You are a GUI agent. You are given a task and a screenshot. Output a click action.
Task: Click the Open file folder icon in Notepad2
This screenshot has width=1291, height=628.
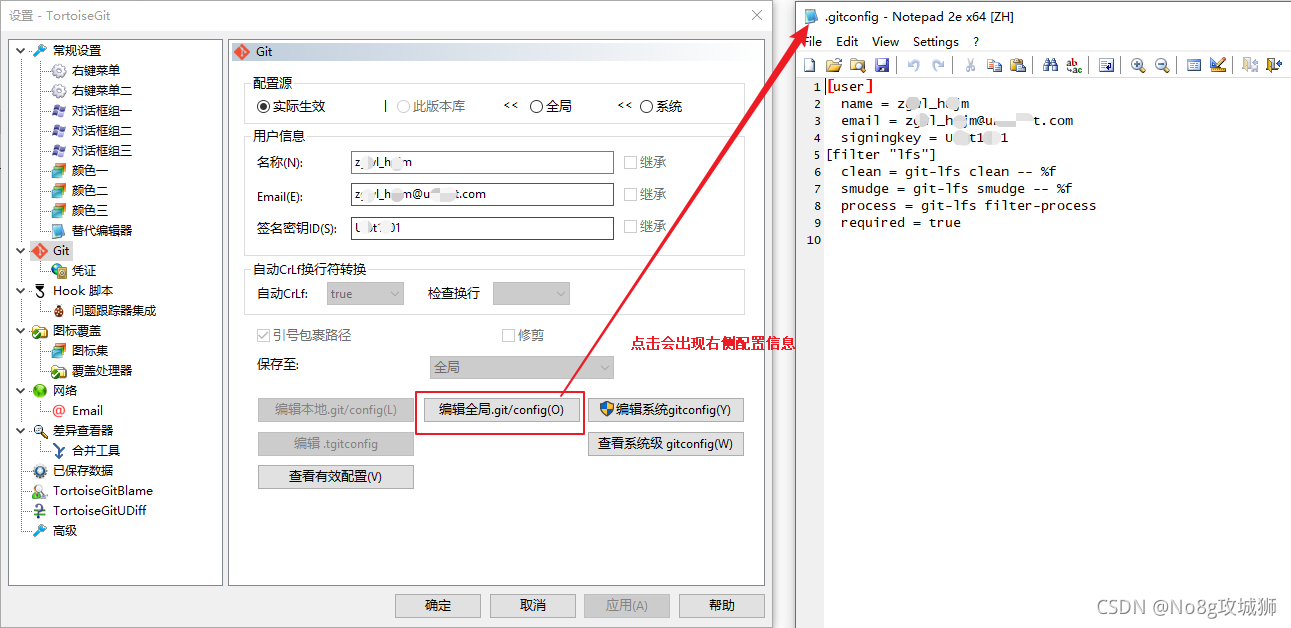(x=834, y=65)
